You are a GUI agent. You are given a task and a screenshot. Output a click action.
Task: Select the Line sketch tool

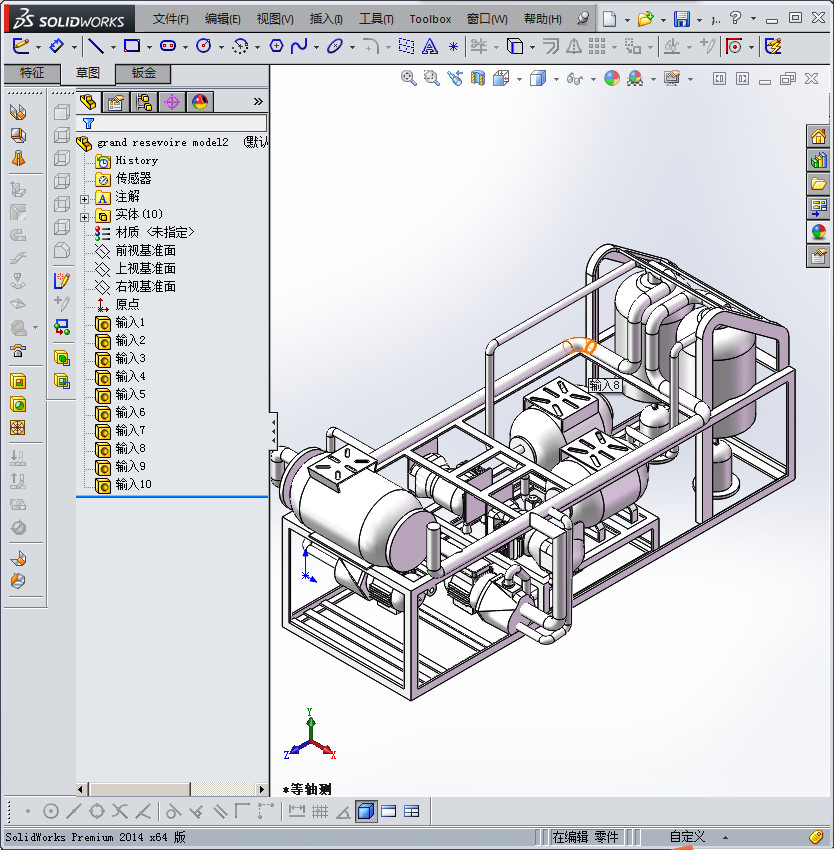click(x=96, y=47)
